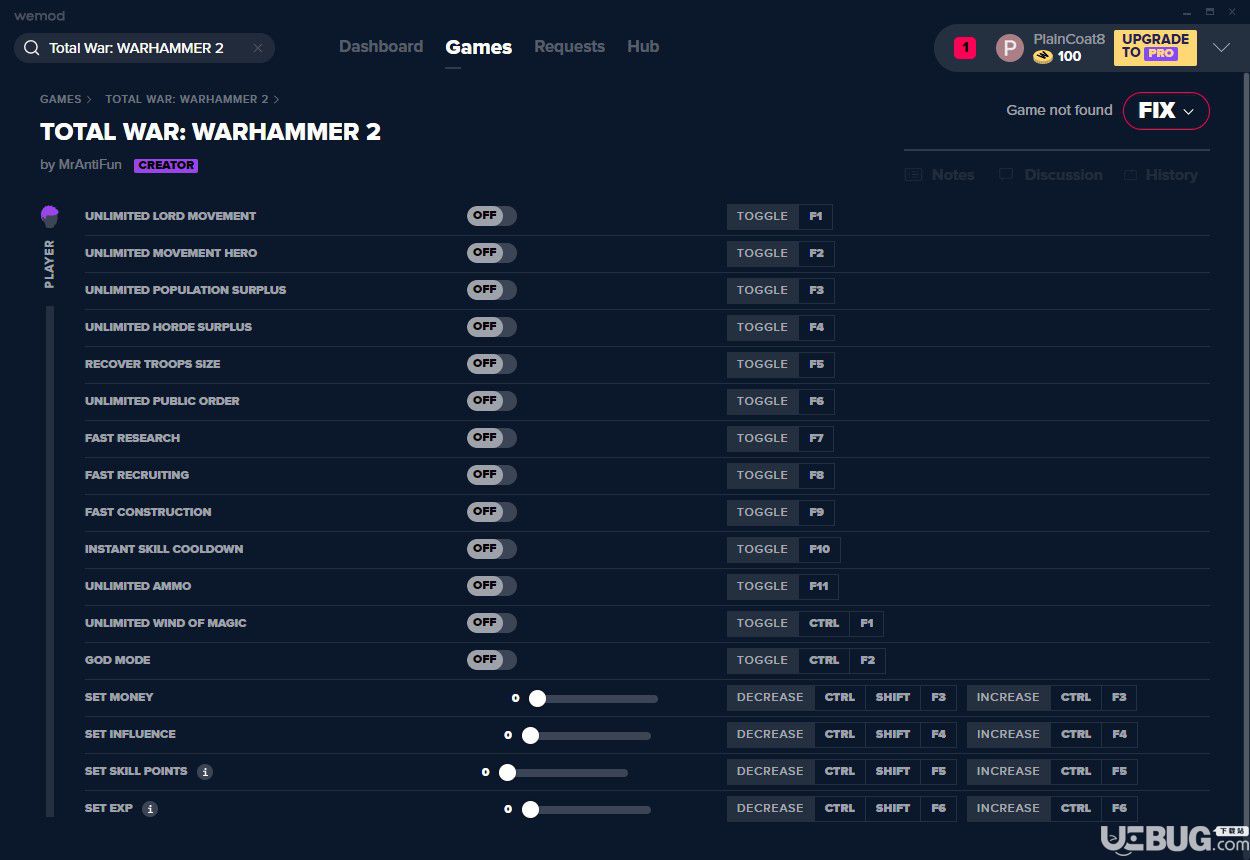Open the History tab

click(1160, 175)
